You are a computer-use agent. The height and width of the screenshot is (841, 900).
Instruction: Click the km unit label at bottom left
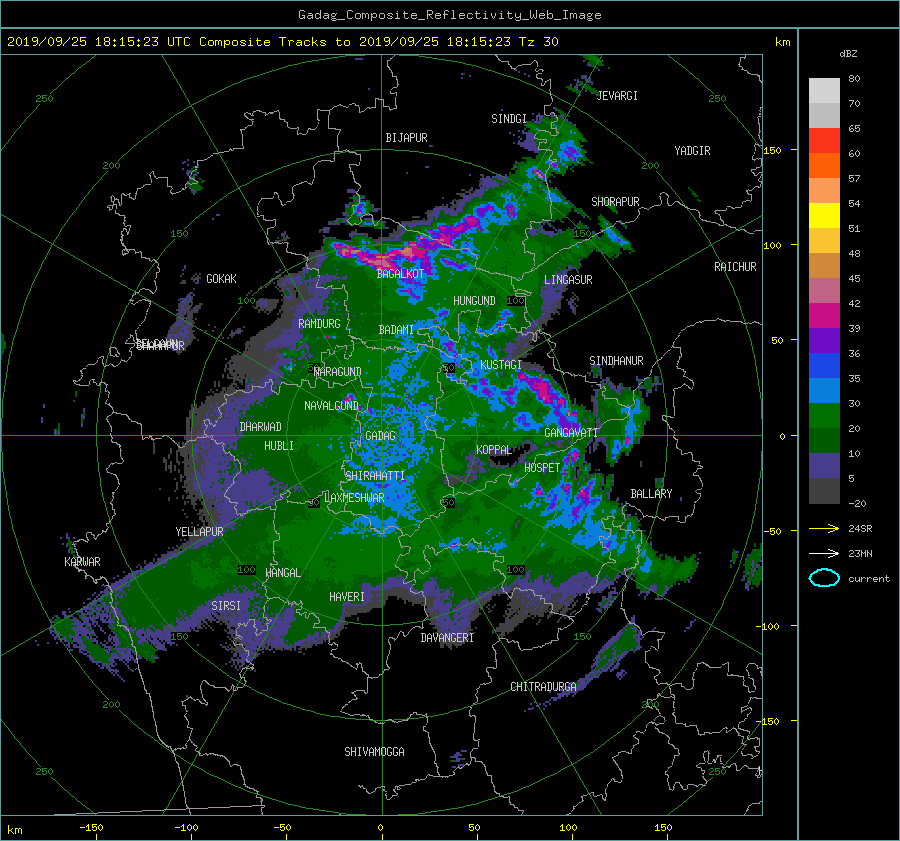point(15,830)
